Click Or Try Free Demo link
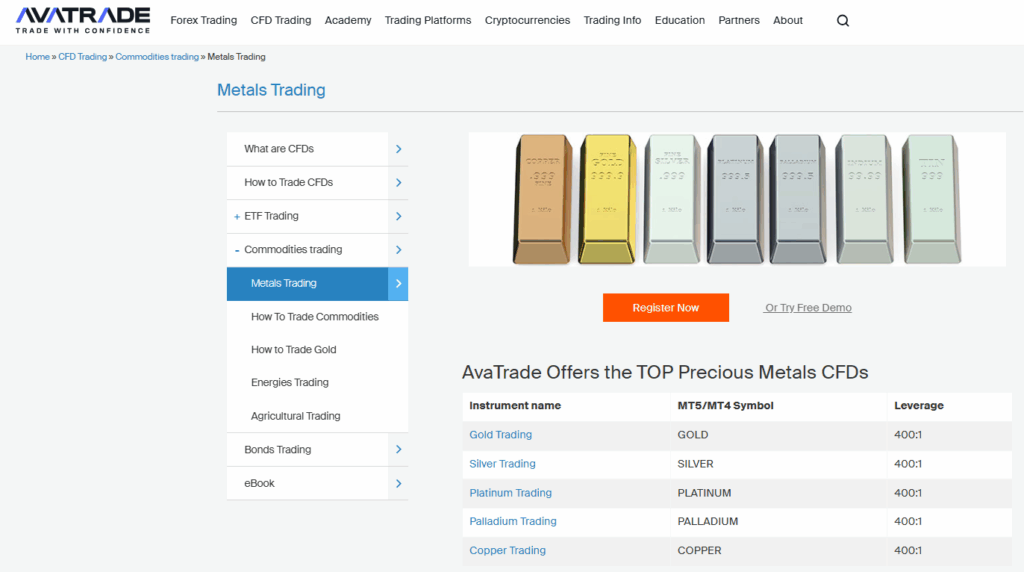 [808, 308]
